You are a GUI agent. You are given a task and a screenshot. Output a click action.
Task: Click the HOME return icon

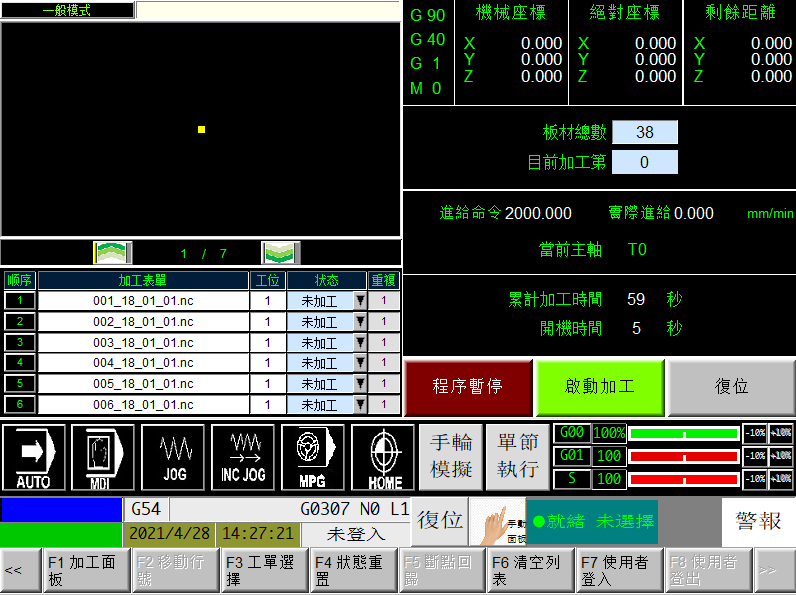pyautogui.click(x=384, y=457)
